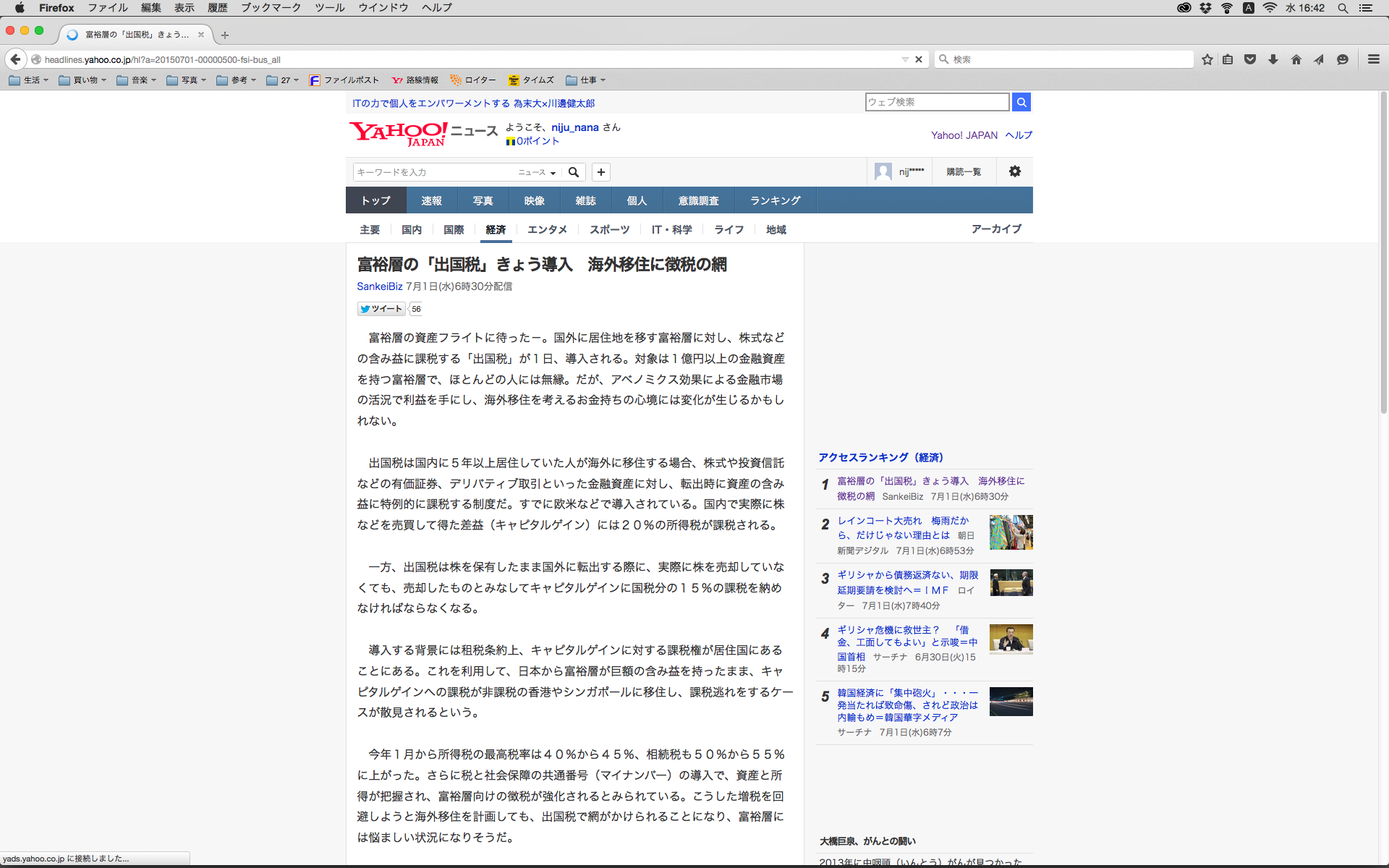1389x868 pixels.
Task: Open the downloads arrow icon
Action: (x=1273, y=59)
